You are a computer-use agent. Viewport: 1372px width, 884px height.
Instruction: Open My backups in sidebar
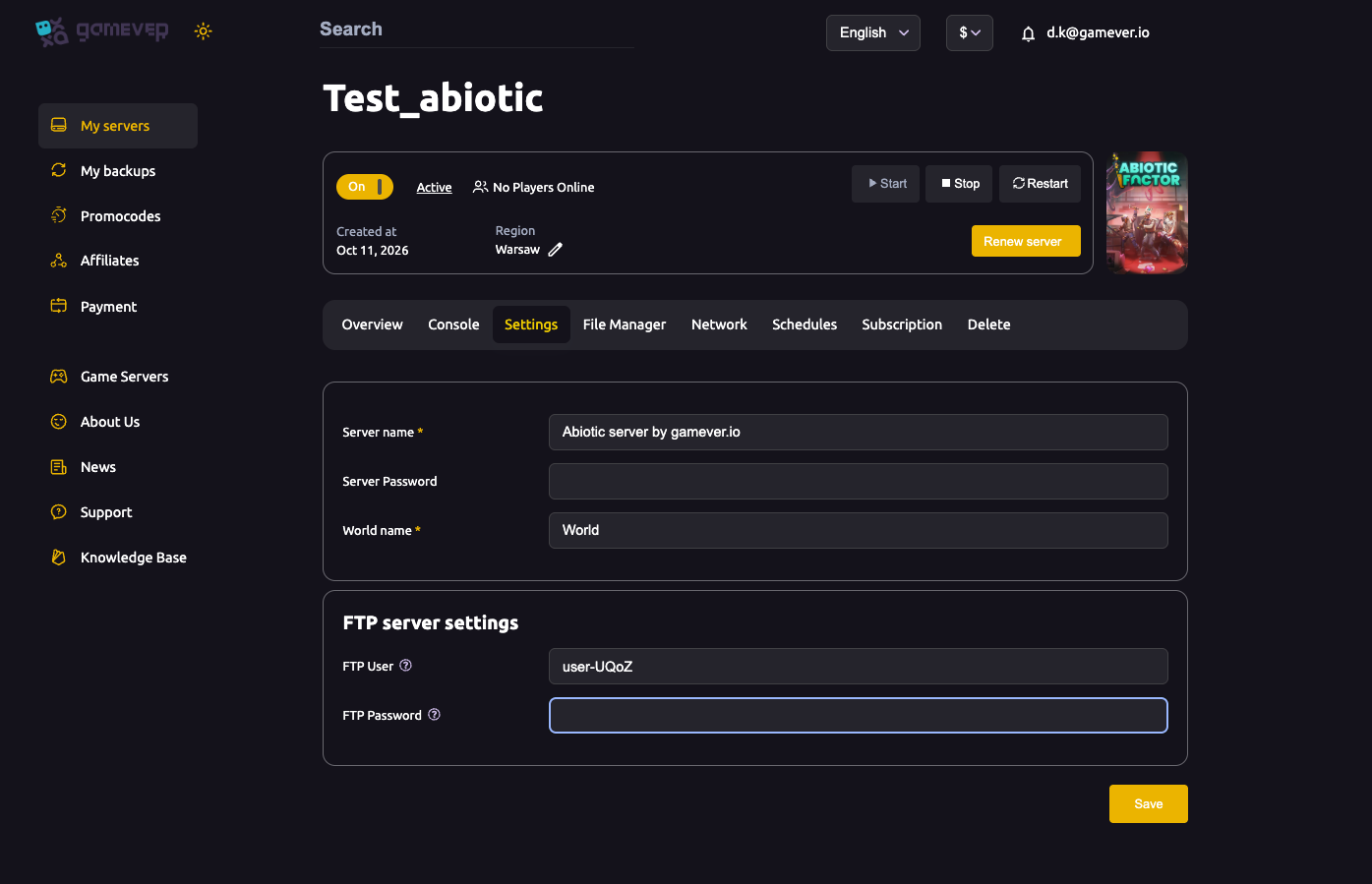[118, 171]
